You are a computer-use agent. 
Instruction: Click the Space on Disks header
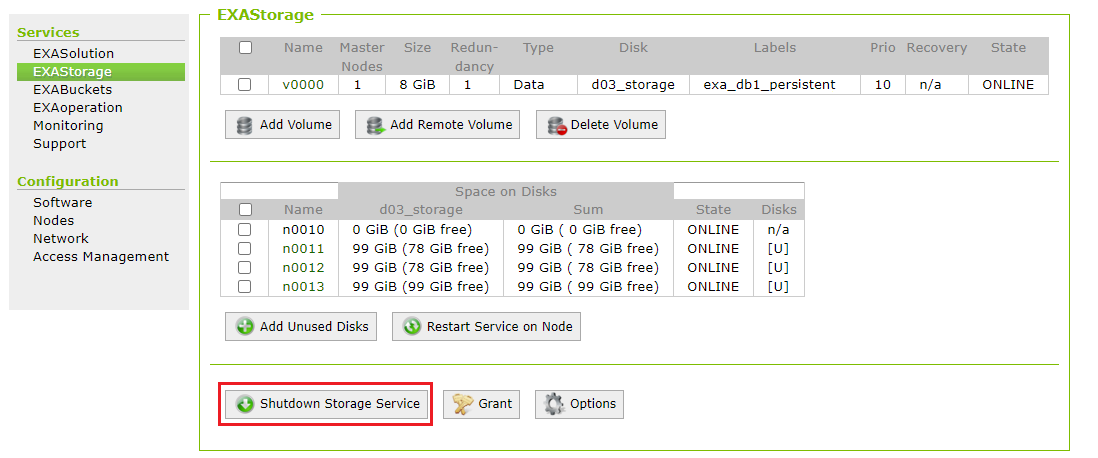point(506,191)
